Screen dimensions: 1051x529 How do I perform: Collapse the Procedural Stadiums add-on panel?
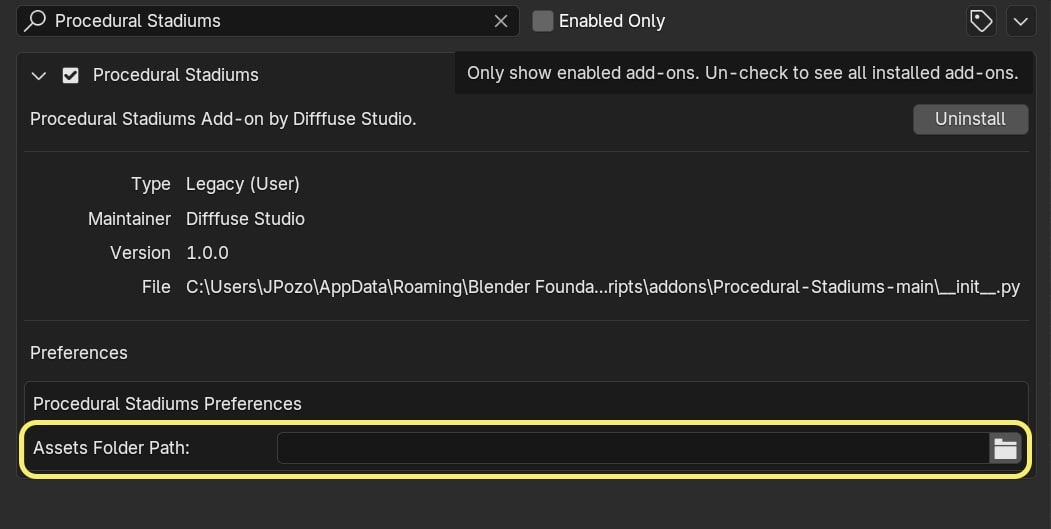pyautogui.click(x=39, y=76)
